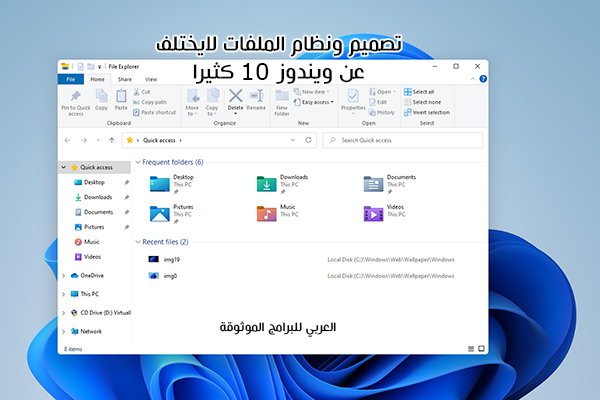Select Desktop in the navigation pane

[x=95, y=182]
